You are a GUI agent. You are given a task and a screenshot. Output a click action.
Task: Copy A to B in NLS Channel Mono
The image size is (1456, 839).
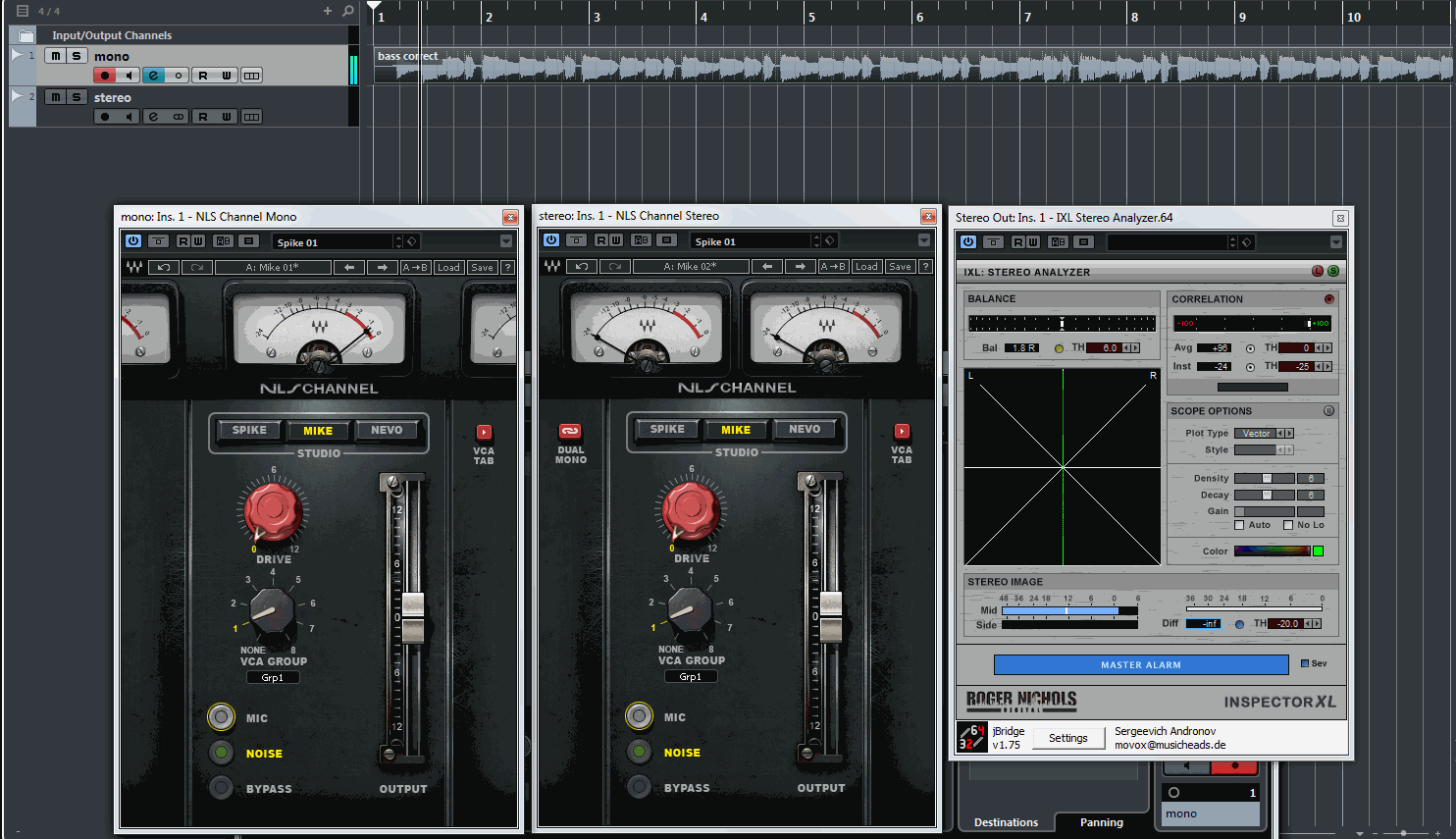[x=415, y=267]
